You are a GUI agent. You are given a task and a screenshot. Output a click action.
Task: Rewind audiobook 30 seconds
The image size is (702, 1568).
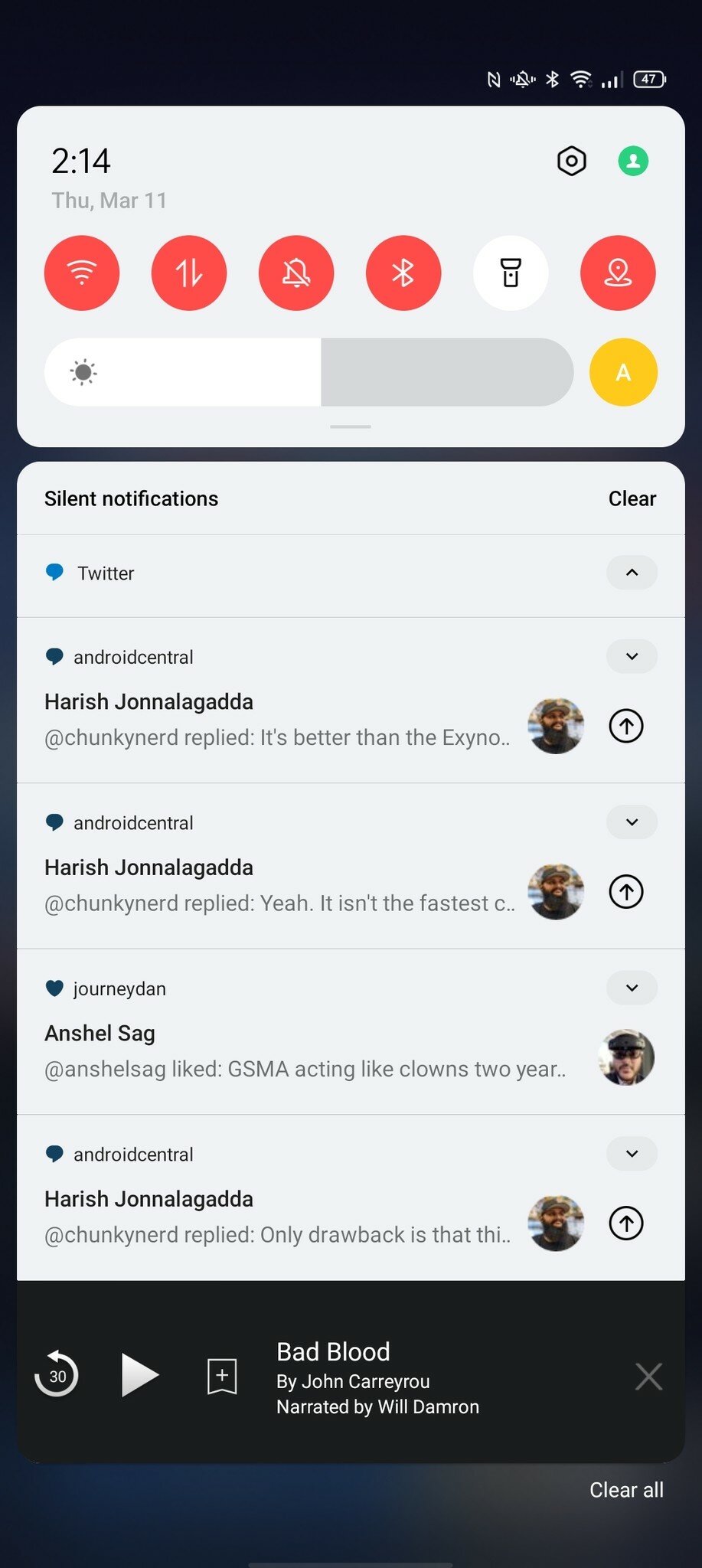tap(57, 1375)
